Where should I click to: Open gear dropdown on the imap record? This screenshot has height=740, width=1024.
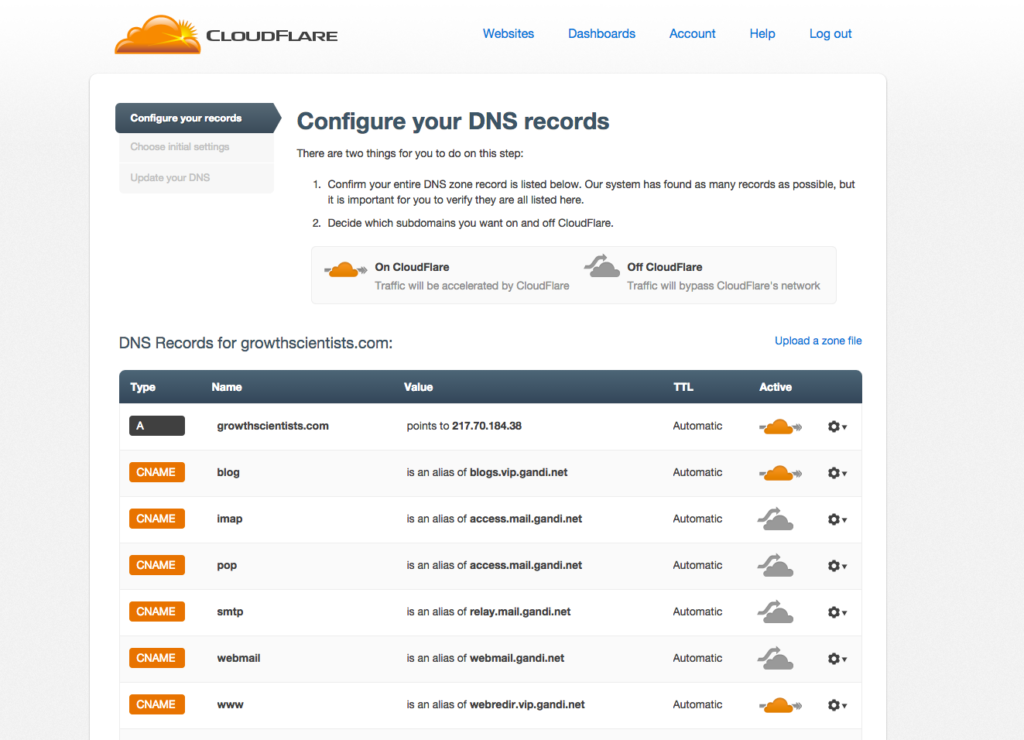[836, 519]
